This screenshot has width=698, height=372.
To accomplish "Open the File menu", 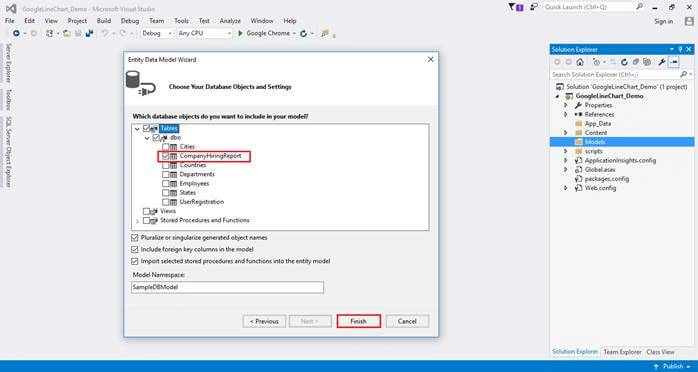I will click(x=9, y=21).
